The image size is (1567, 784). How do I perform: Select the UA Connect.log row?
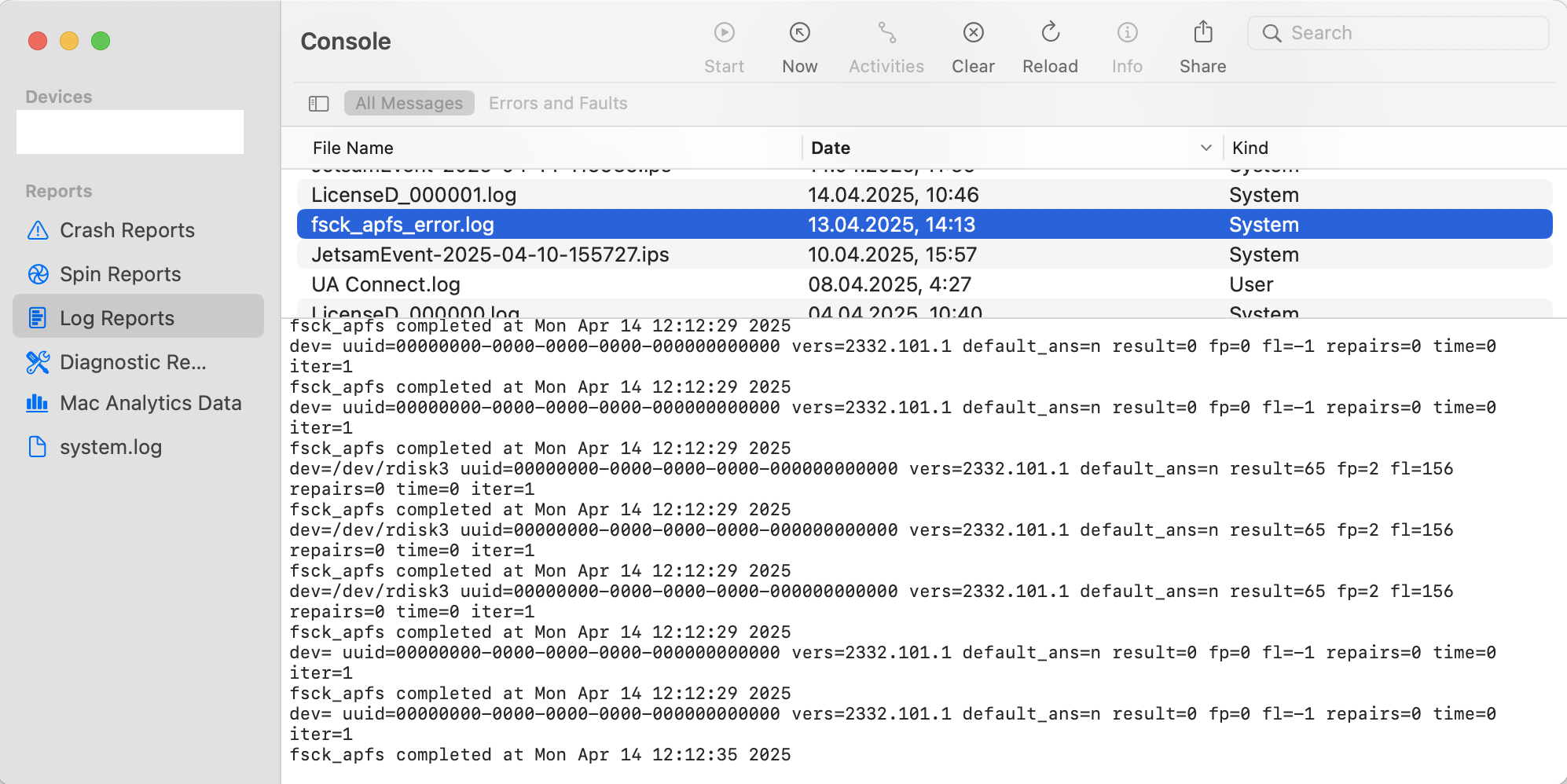924,284
